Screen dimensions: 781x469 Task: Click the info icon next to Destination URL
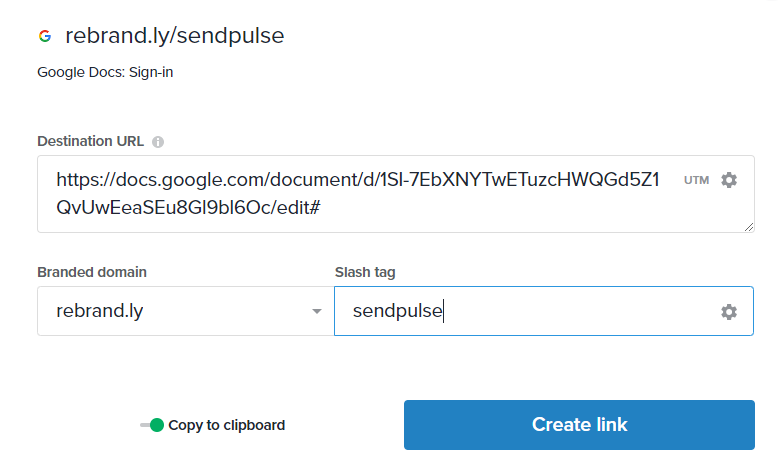(x=158, y=142)
